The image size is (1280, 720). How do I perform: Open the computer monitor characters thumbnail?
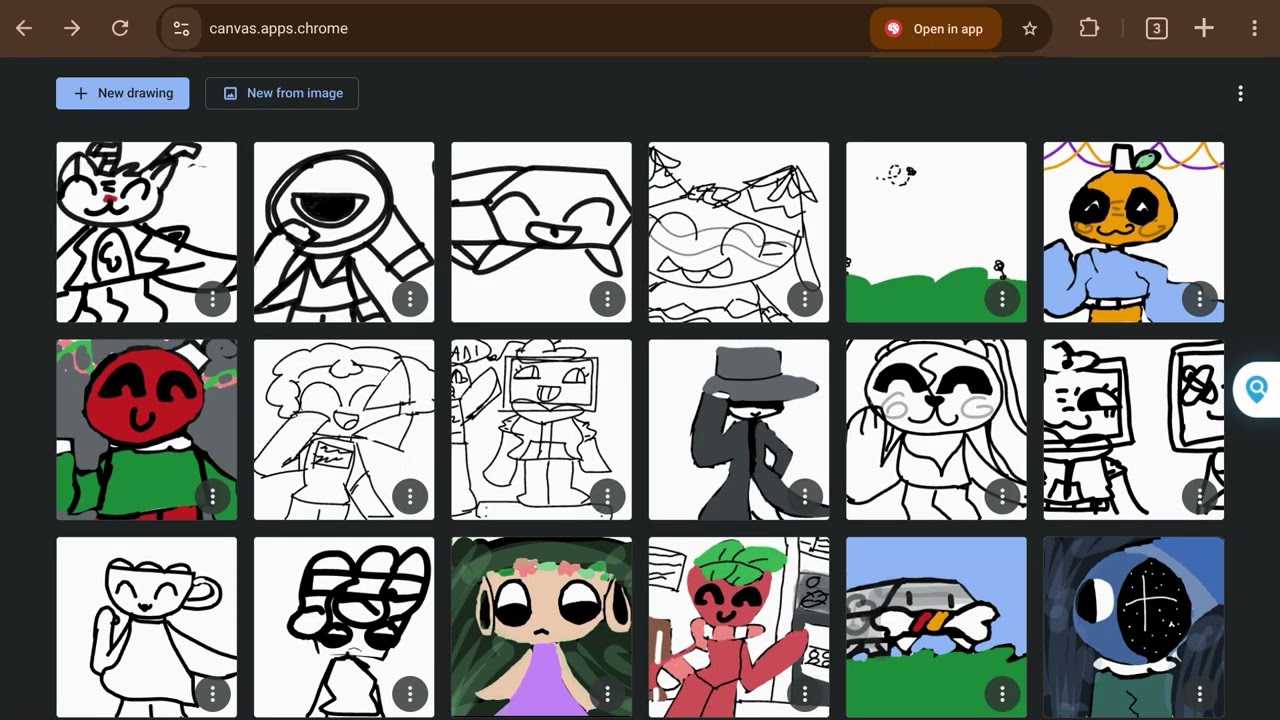tap(1134, 430)
